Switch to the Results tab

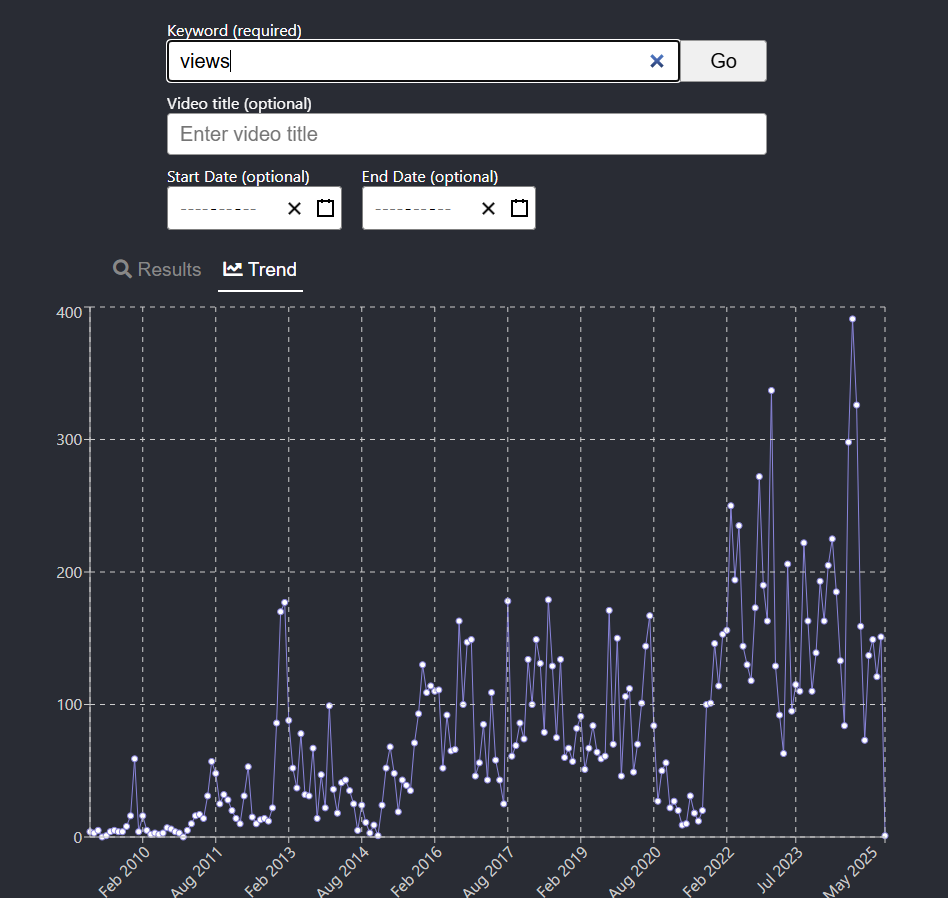pyautogui.click(x=157, y=269)
